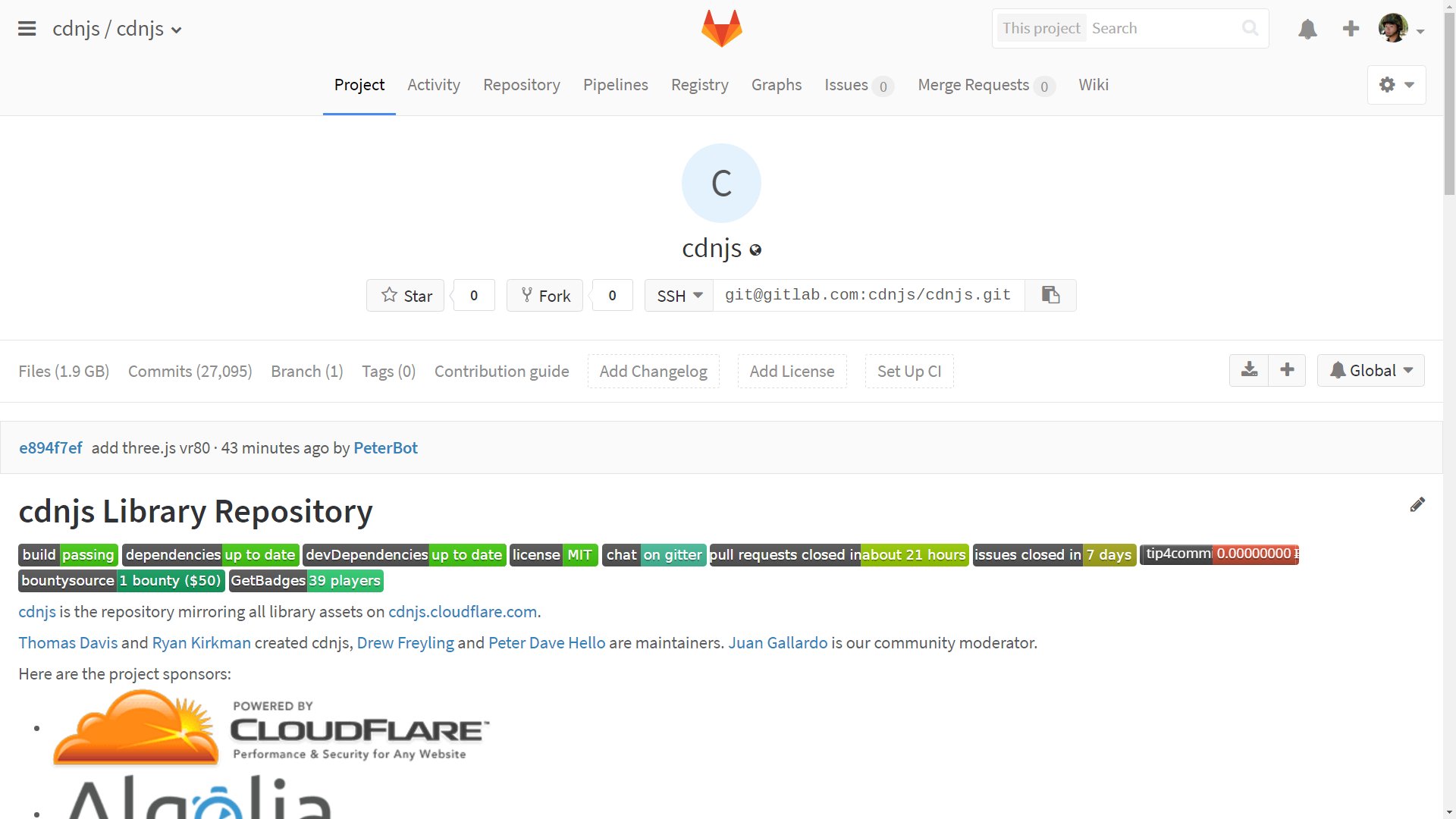Viewport: 1456px width, 819px height.
Task: Click the pull requests closed badge
Action: [839, 555]
